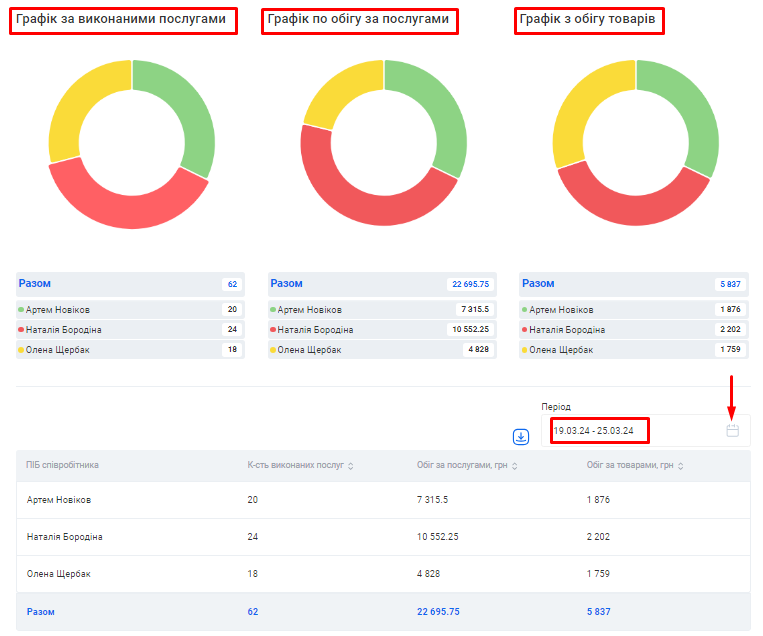Toggle Наталія Бородіна in services turnover legend
This screenshot has width=763, height=636.
[315, 330]
